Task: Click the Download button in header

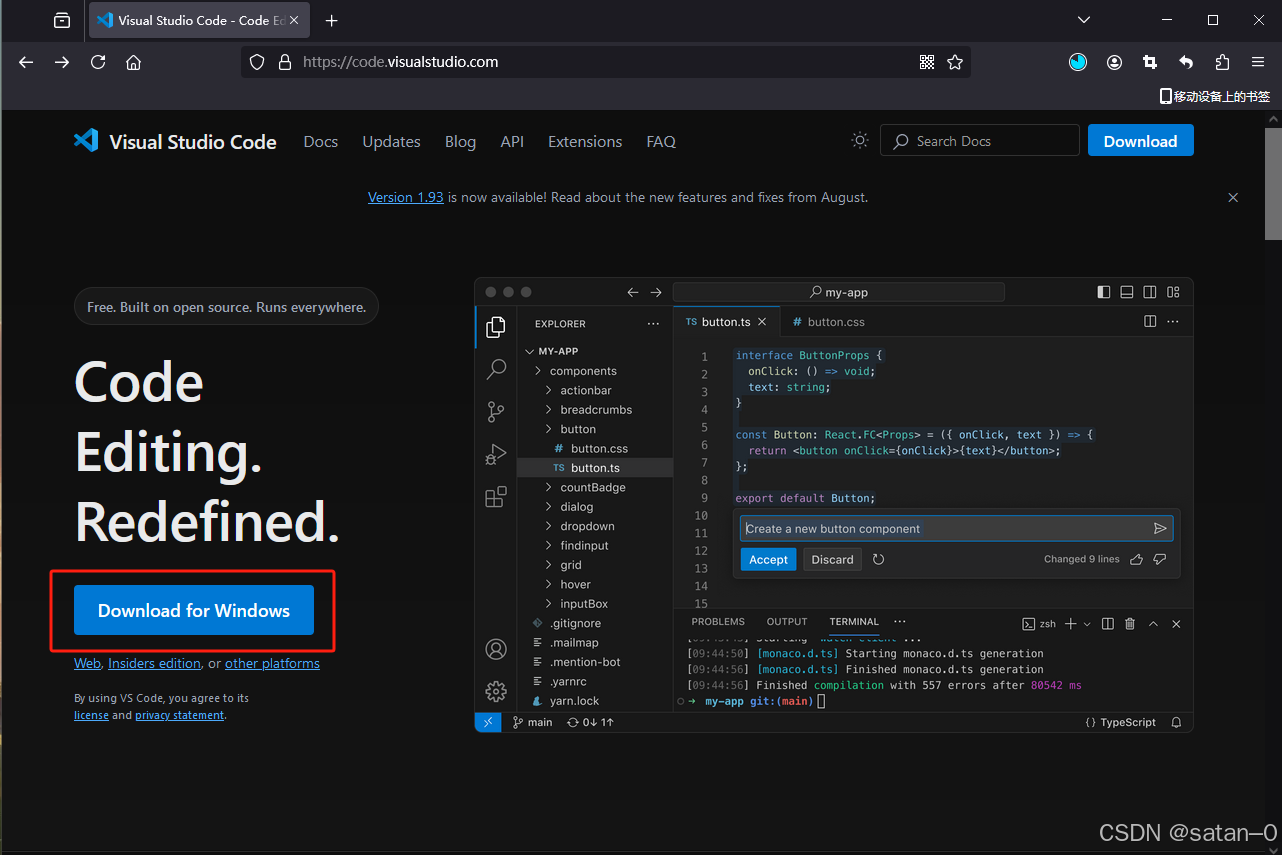Action: [1140, 141]
